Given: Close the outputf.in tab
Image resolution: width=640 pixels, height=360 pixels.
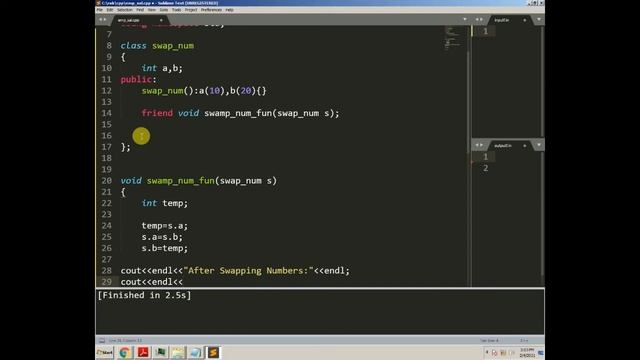Looking at the screenshot, I should click(x=525, y=146).
